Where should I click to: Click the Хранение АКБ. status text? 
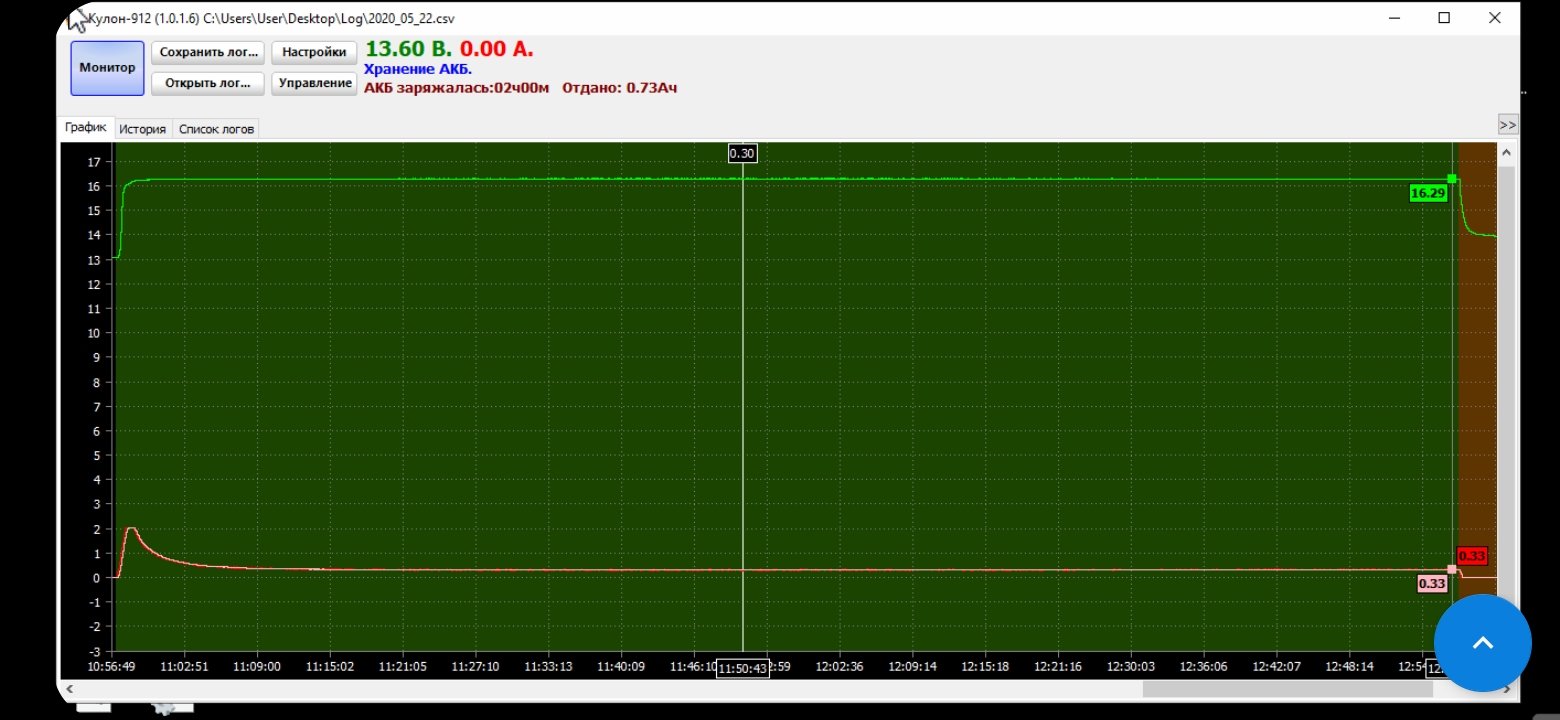click(x=418, y=69)
